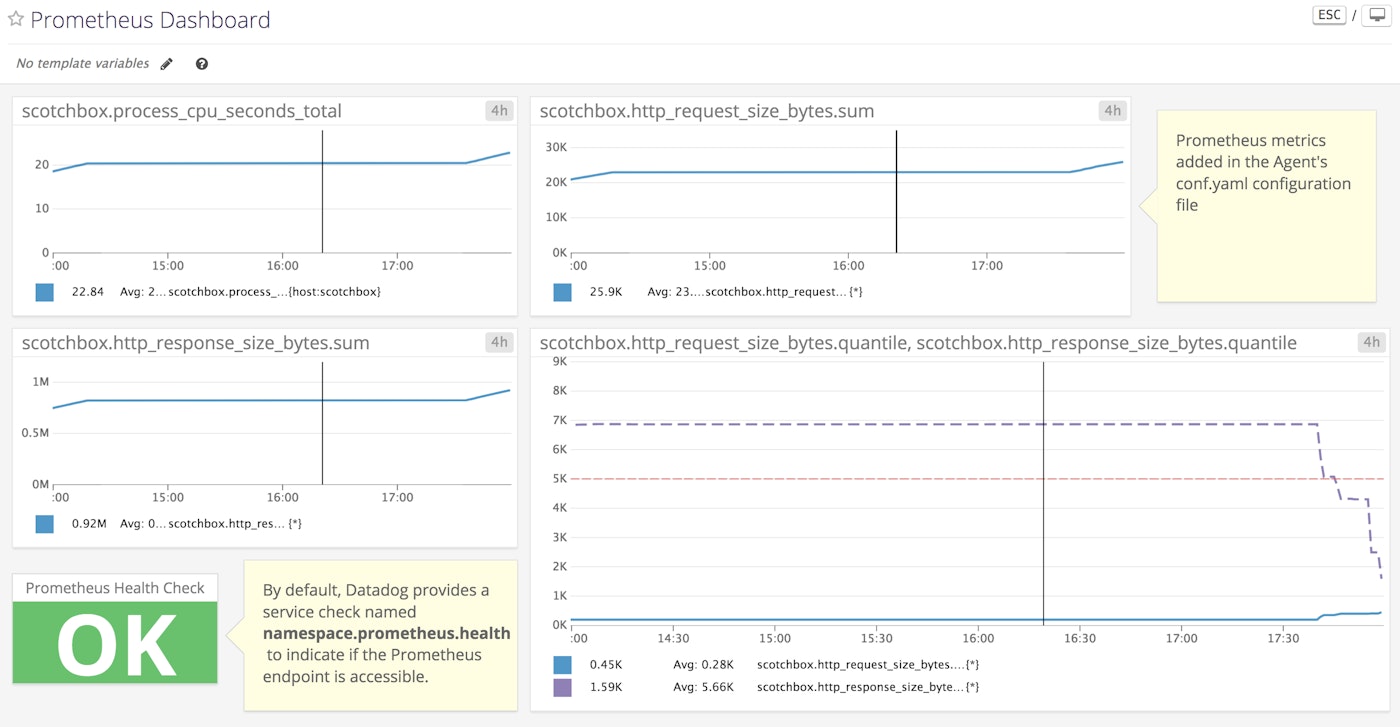
Task: Click the 17:30 time label on quantile graph
Action: pyautogui.click(x=1283, y=638)
